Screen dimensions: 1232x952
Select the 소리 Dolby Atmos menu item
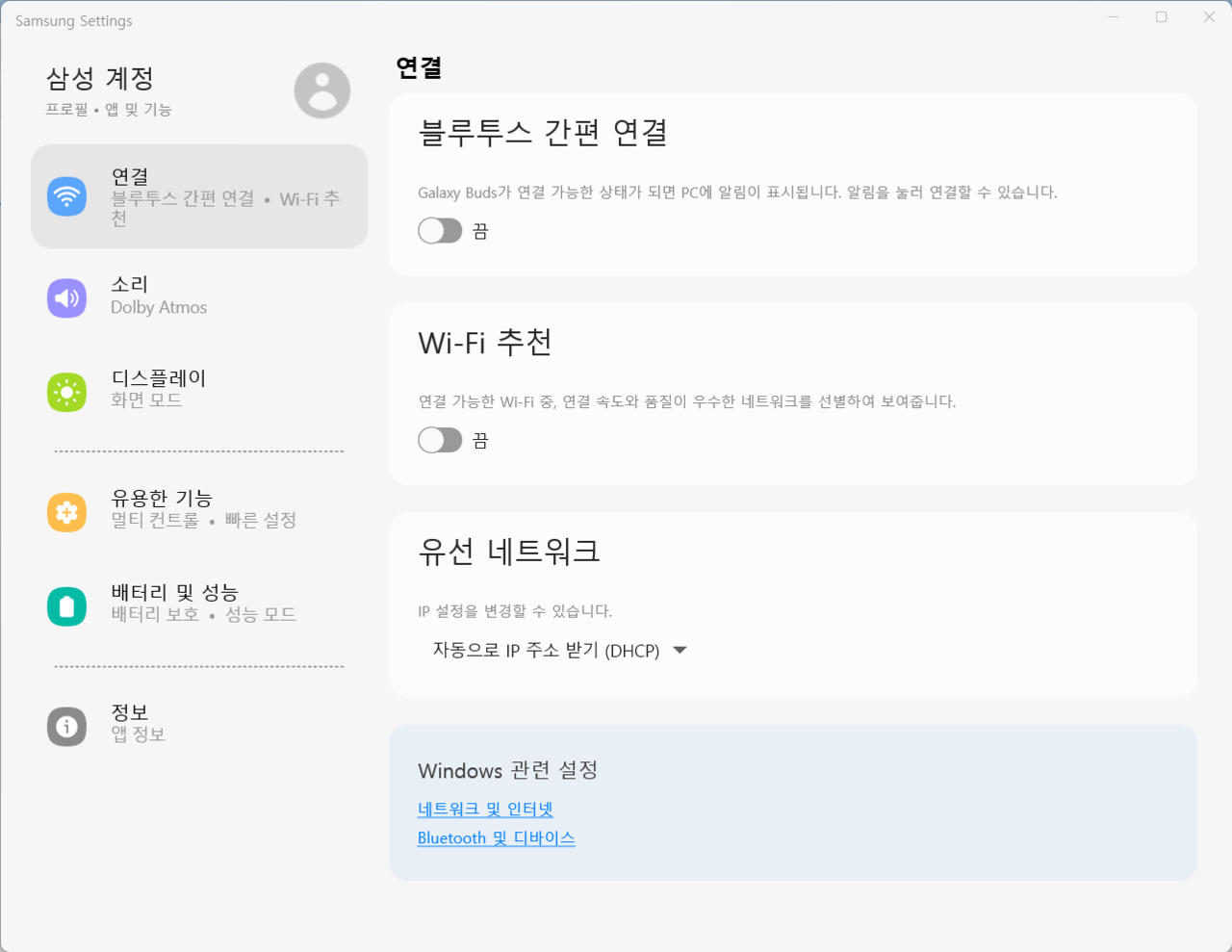pyautogui.click(x=159, y=296)
